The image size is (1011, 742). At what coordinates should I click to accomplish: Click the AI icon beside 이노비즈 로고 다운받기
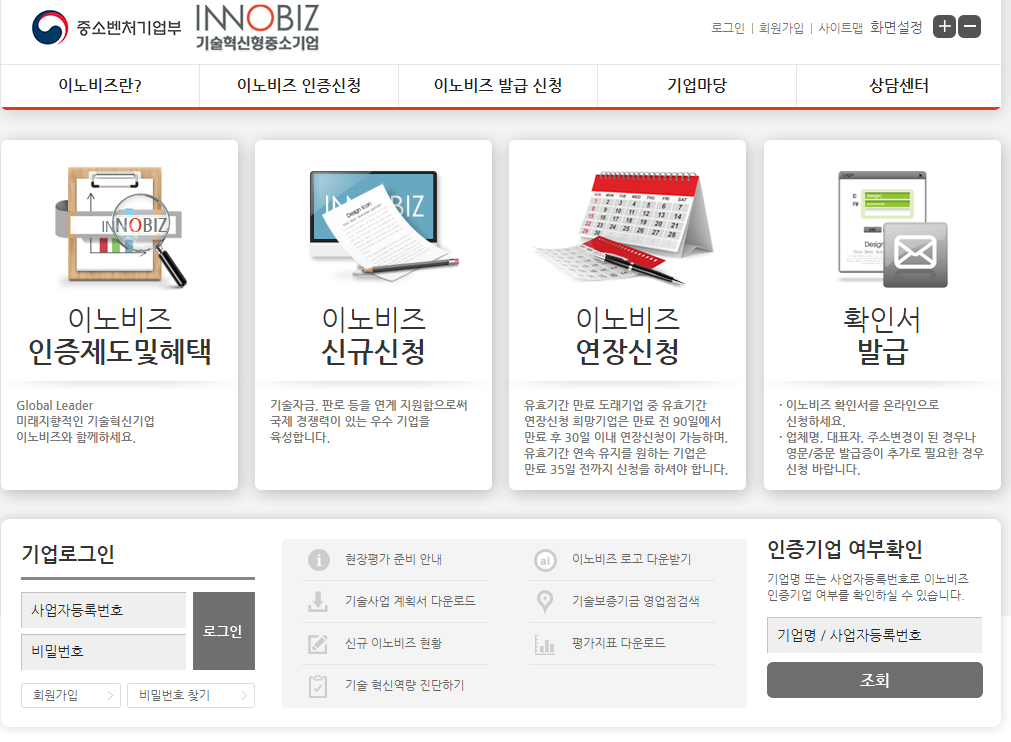(x=545, y=560)
